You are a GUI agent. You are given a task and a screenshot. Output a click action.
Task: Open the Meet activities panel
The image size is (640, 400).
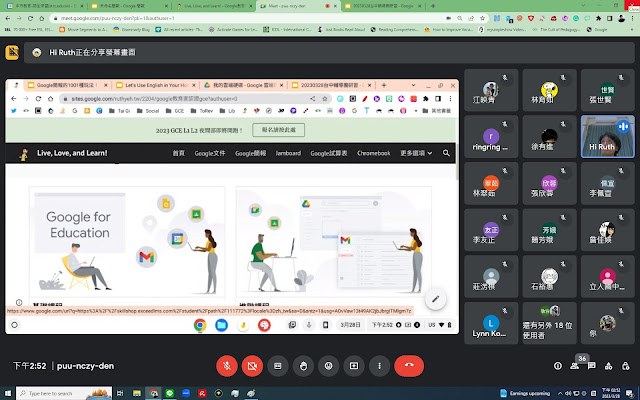[x=609, y=366]
